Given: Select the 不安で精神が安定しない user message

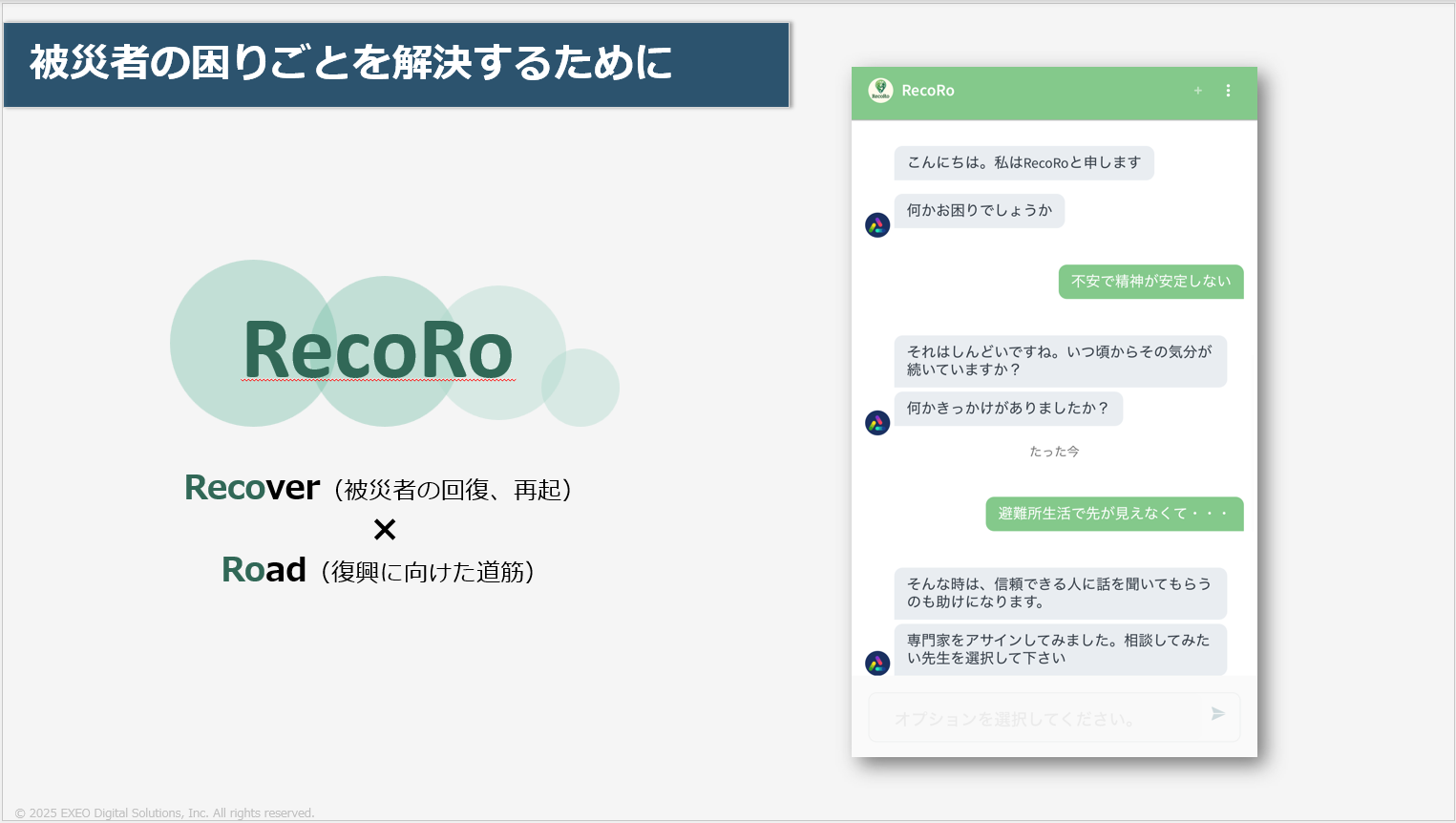Looking at the screenshot, I should click(1150, 282).
